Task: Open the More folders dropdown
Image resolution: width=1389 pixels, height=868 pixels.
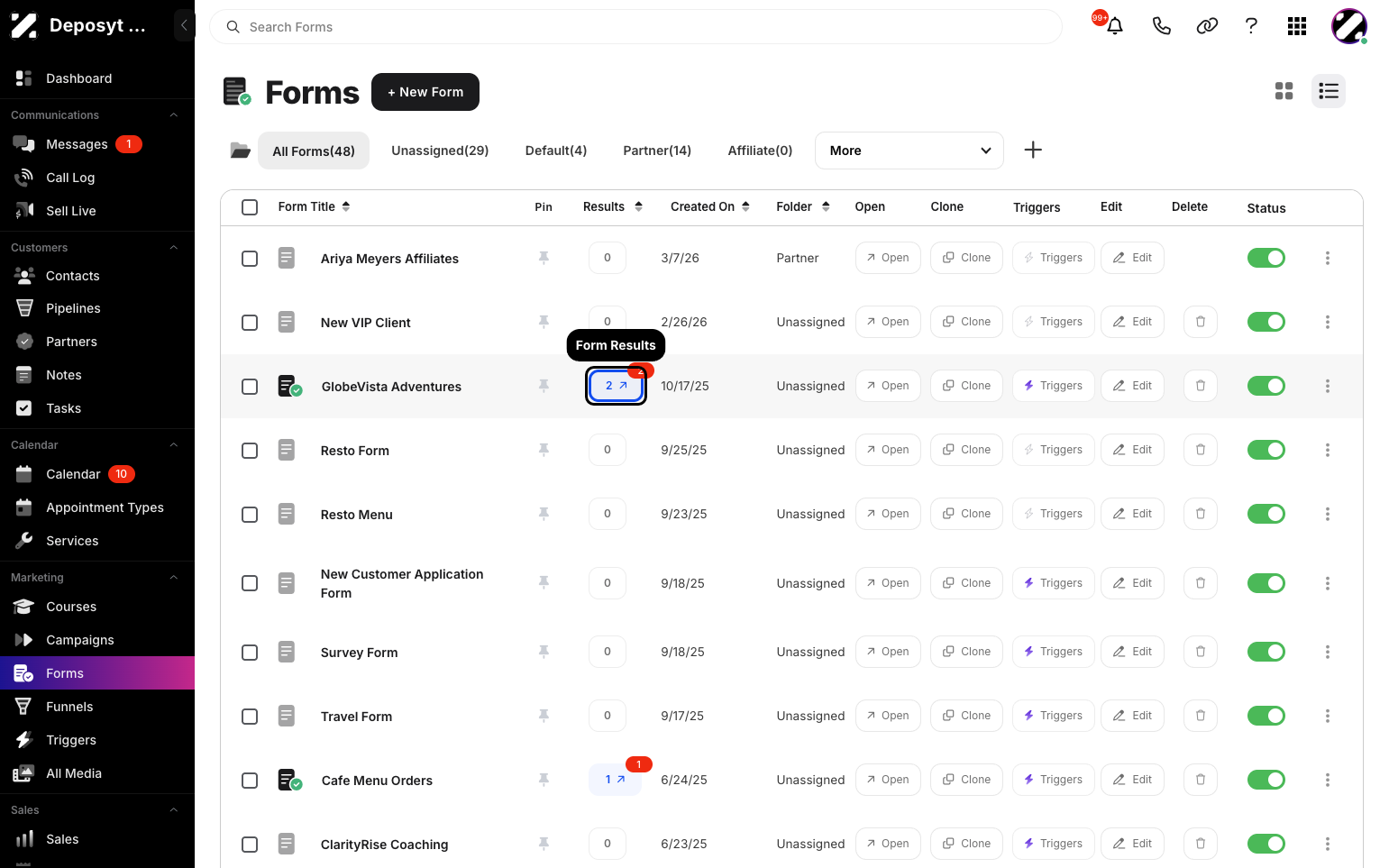Action: click(x=909, y=151)
